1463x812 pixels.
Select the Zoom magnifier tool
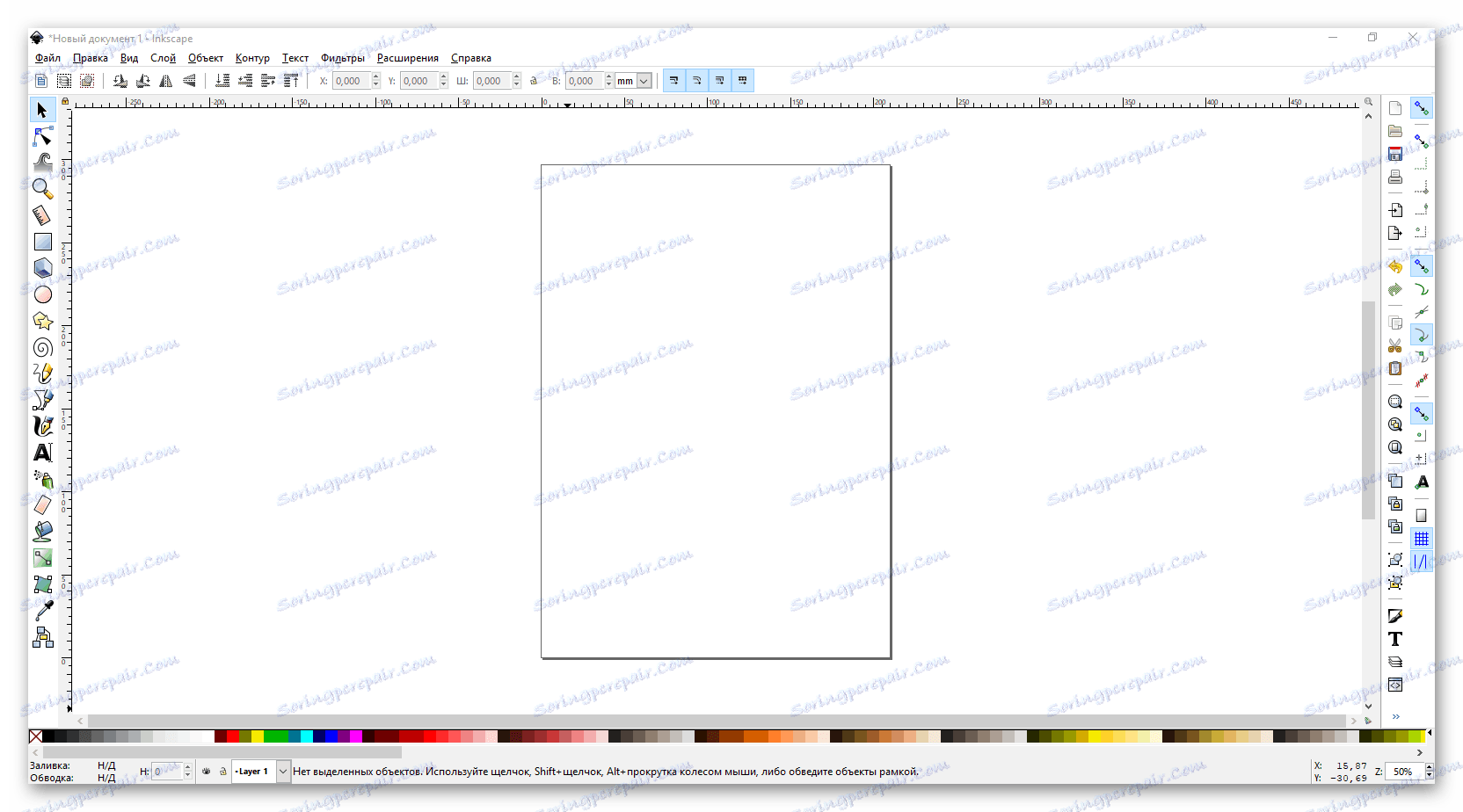pos(42,188)
